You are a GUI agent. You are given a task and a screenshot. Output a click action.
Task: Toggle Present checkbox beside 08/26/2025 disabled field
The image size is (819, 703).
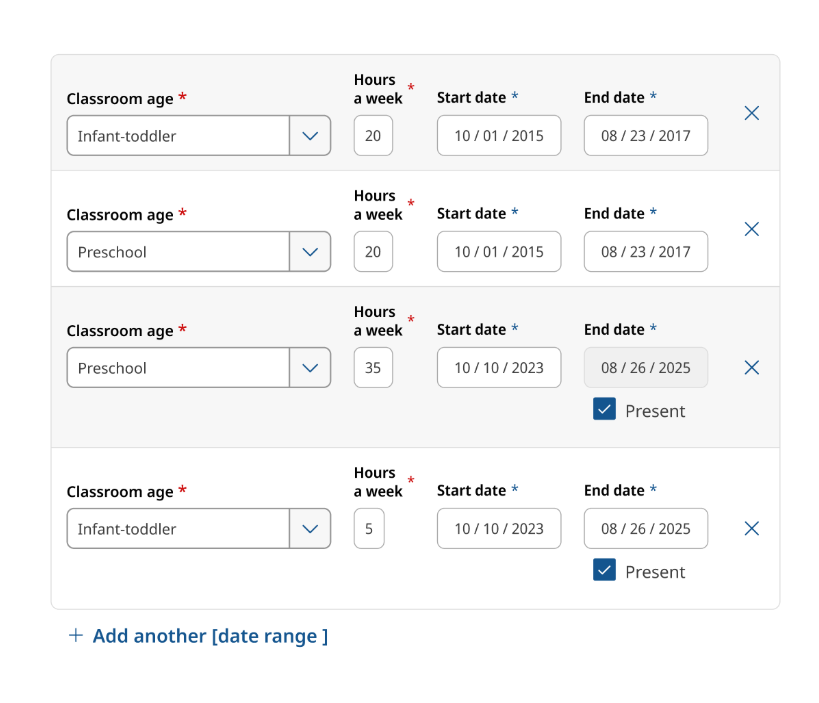604,409
